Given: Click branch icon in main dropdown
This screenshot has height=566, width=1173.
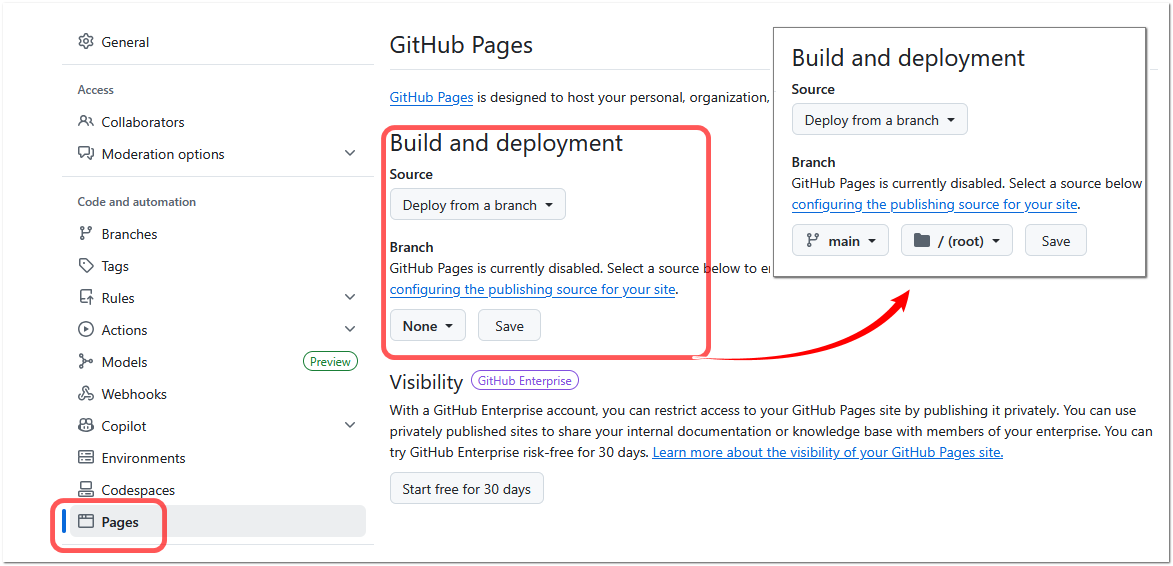Looking at the screenshot, I should [812, 241].
